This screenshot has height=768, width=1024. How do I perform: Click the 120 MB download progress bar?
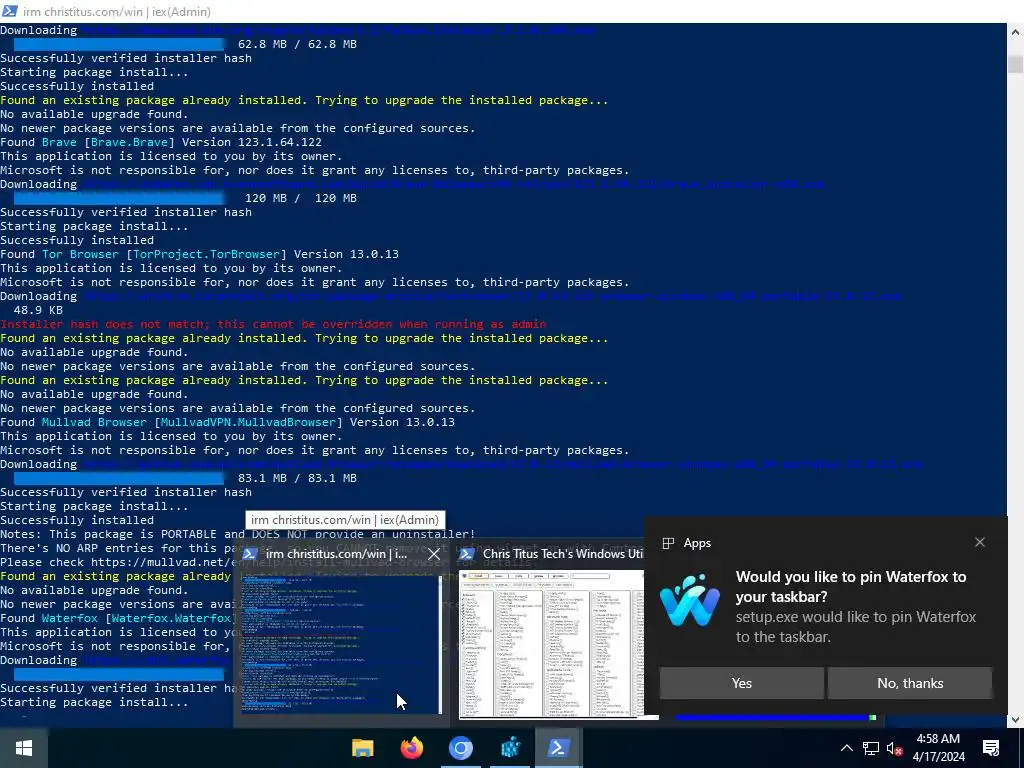[119, 198]
